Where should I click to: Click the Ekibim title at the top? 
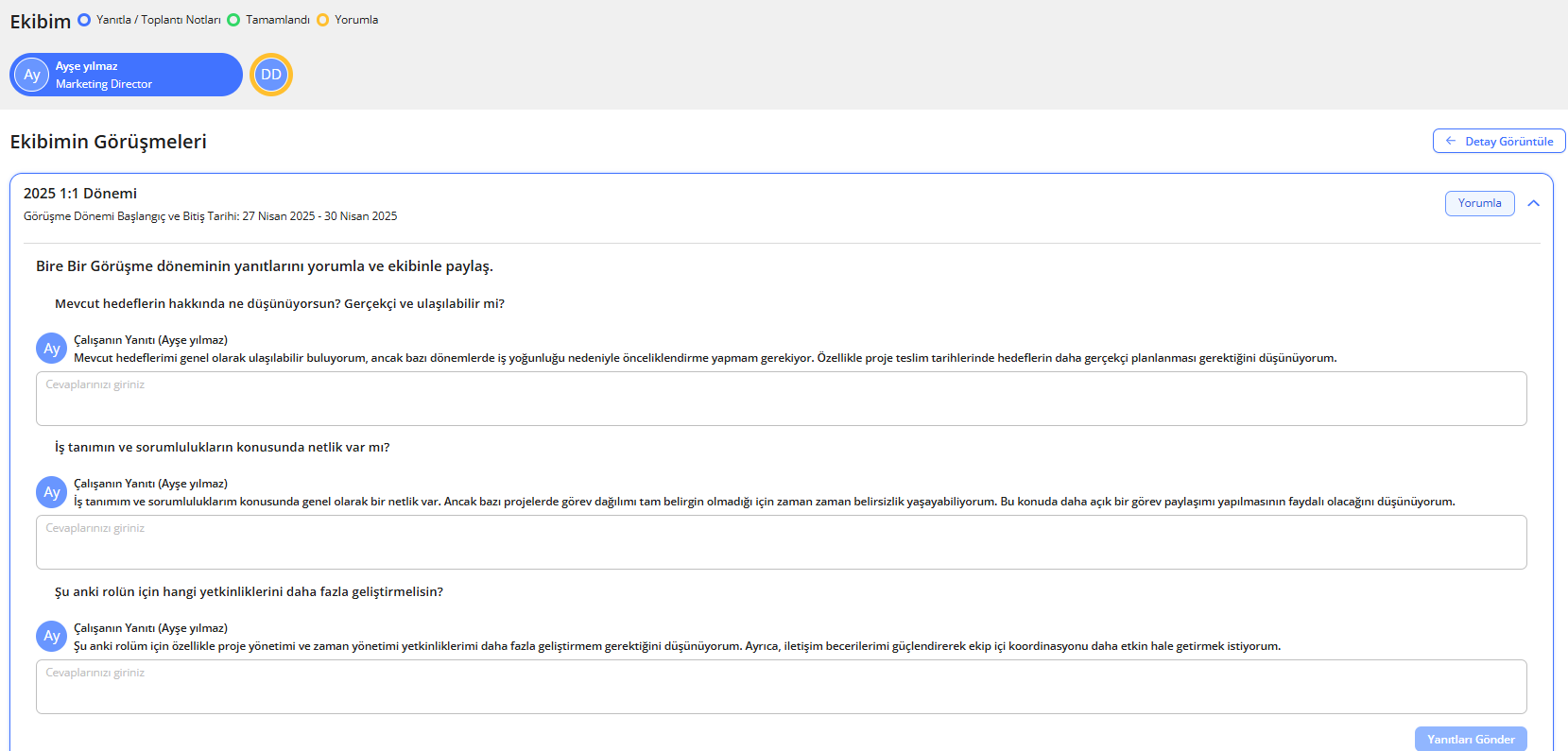(x=41, y=22)
